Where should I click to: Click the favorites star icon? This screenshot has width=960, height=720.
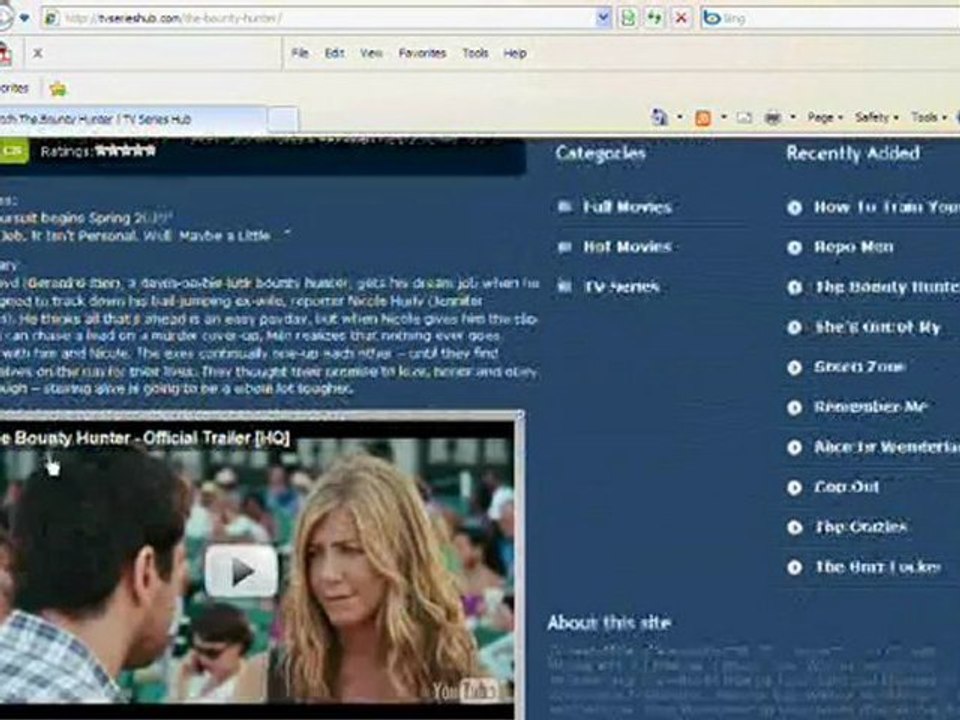click(58, 89)
